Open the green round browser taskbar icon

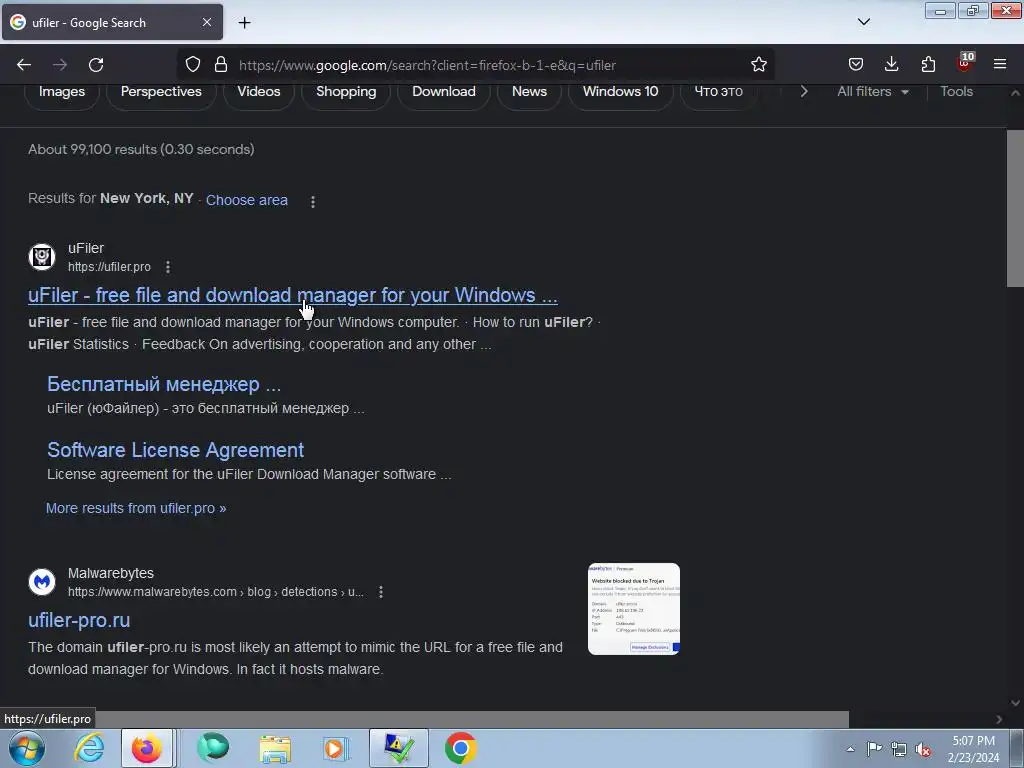[x=213, y=748]
